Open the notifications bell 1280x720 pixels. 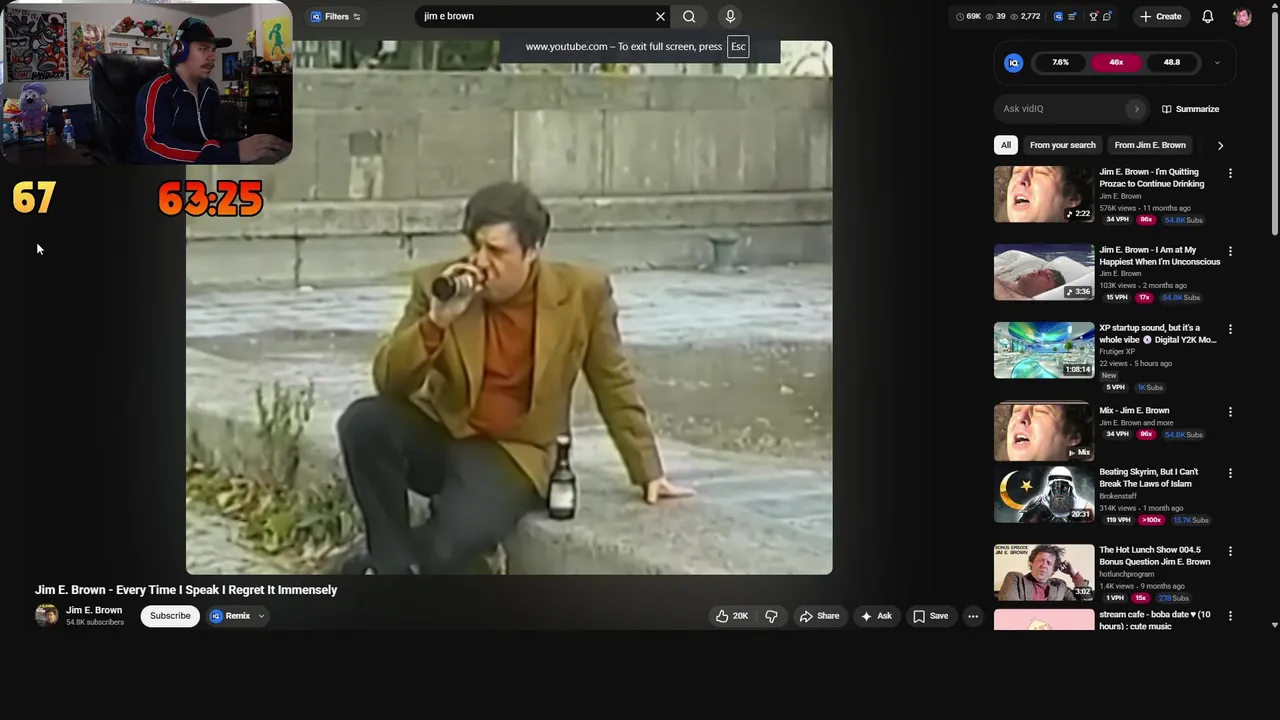coord(1207,16)
